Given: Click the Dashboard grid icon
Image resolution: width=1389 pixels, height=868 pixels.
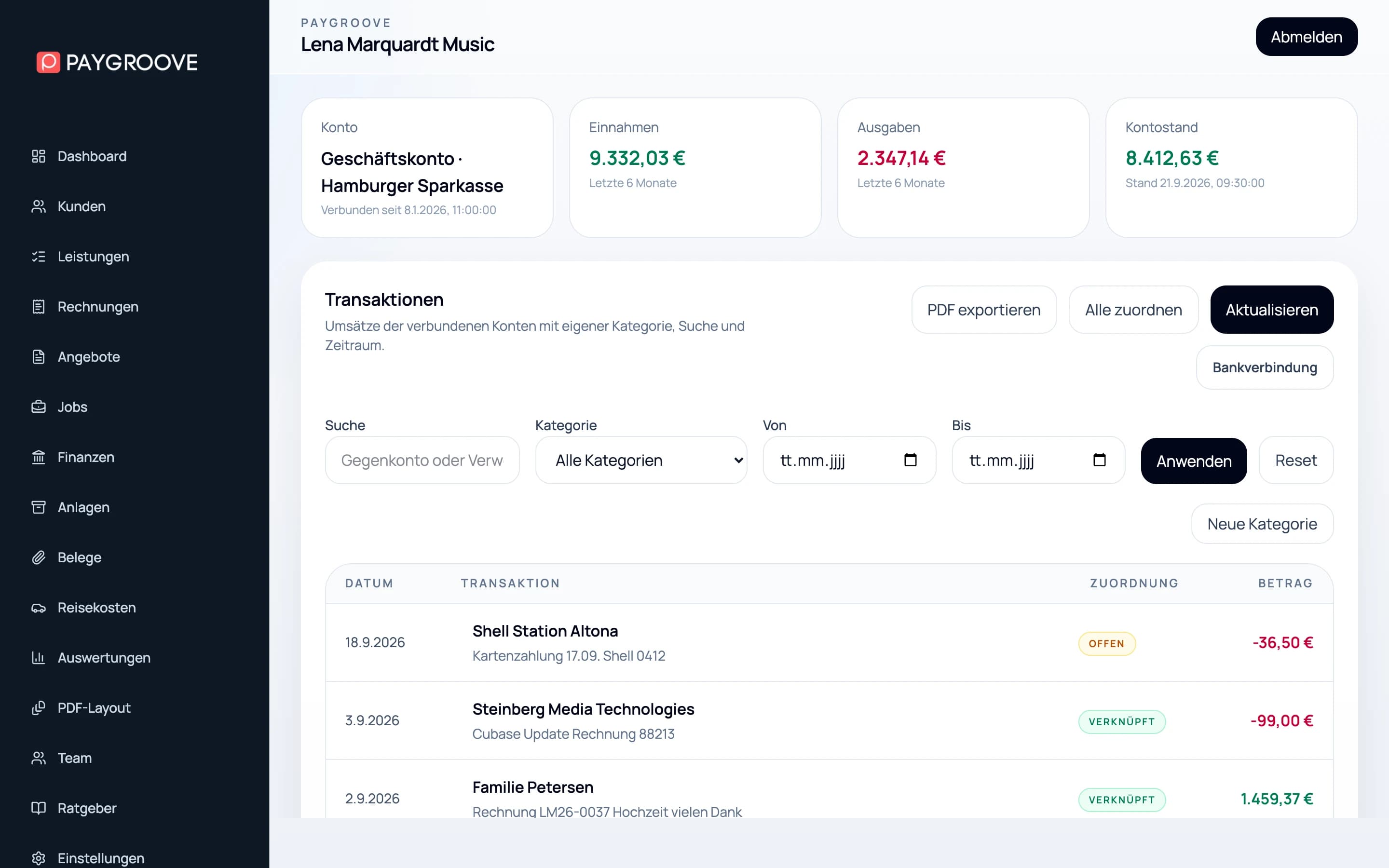Looking at the screenshot, I should tap(39, 156).
